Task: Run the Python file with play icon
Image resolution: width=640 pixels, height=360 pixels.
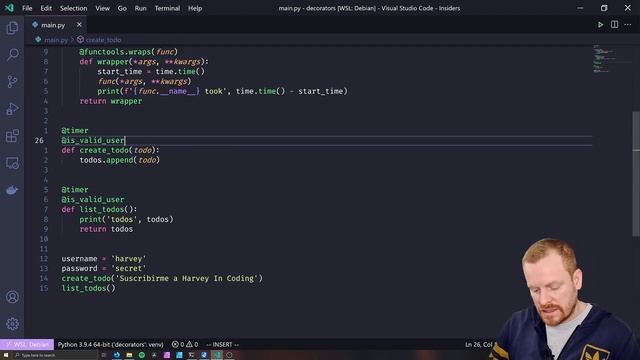Action: pyautogui.click(x=600, y=25)
